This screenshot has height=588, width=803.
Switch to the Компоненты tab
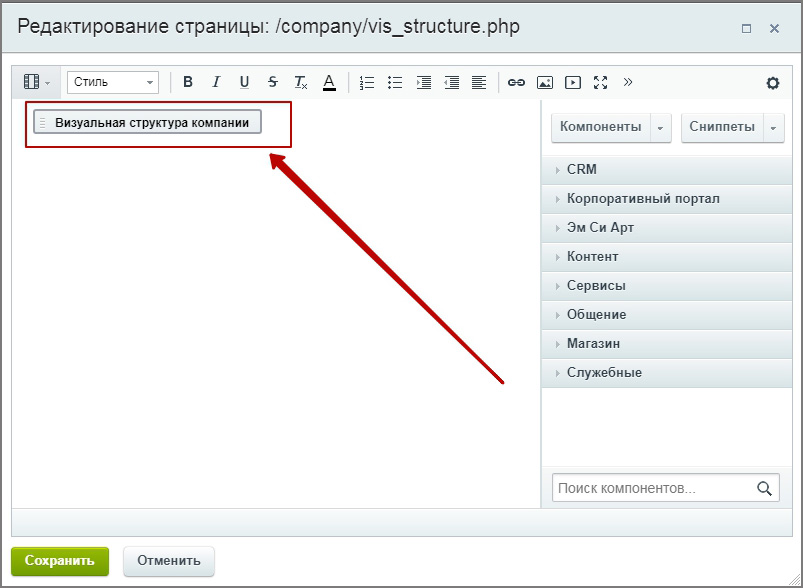pos(600,127)
